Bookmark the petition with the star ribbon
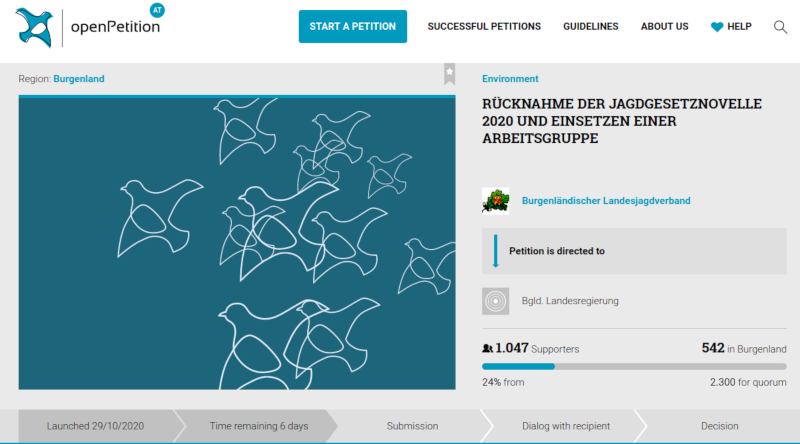This screenshot has width=800, height=444. pos(449,73)
